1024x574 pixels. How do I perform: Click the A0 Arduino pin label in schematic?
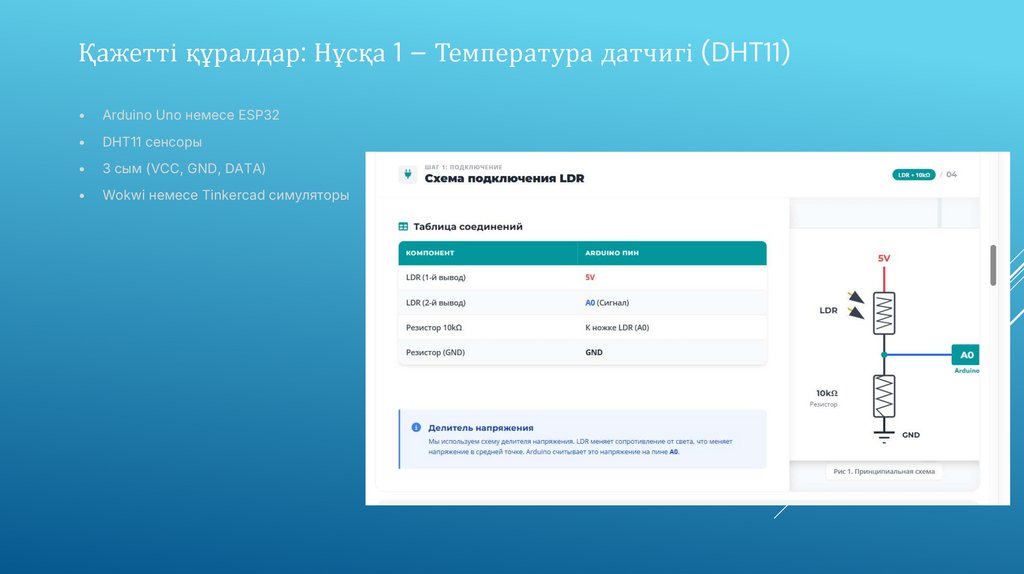(x=965, y=355)
